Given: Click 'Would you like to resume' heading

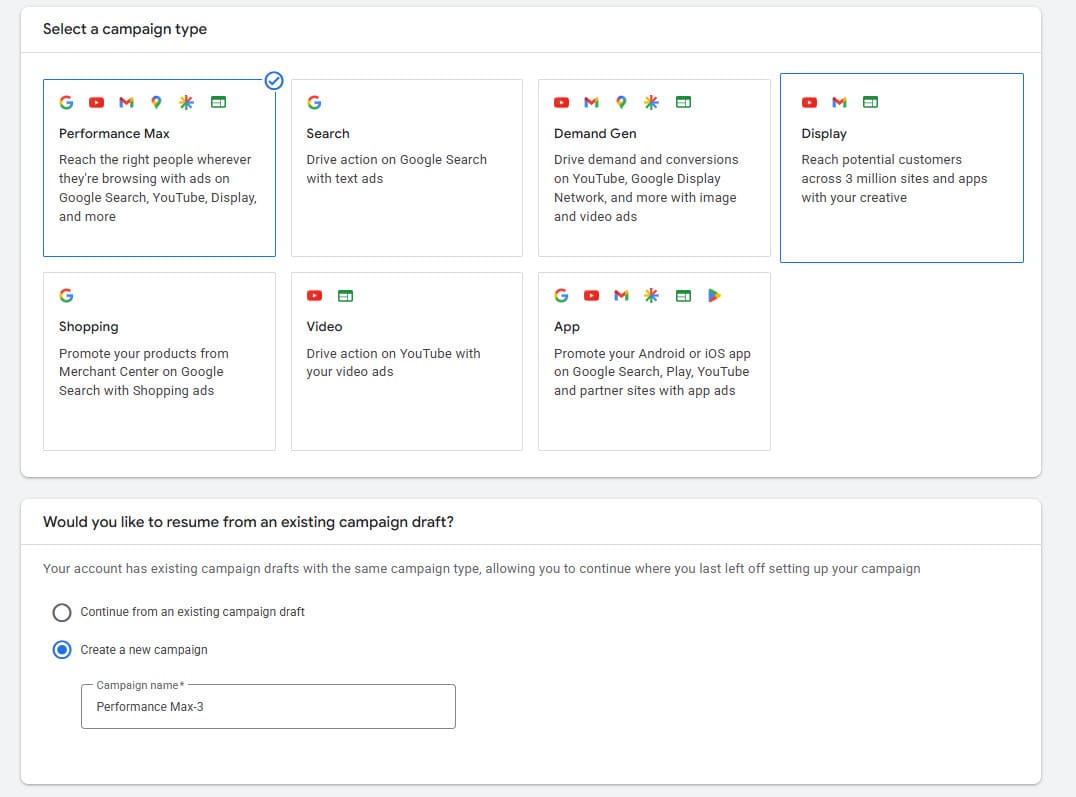Looking at the screenshot, I should (x=248, y=522).
